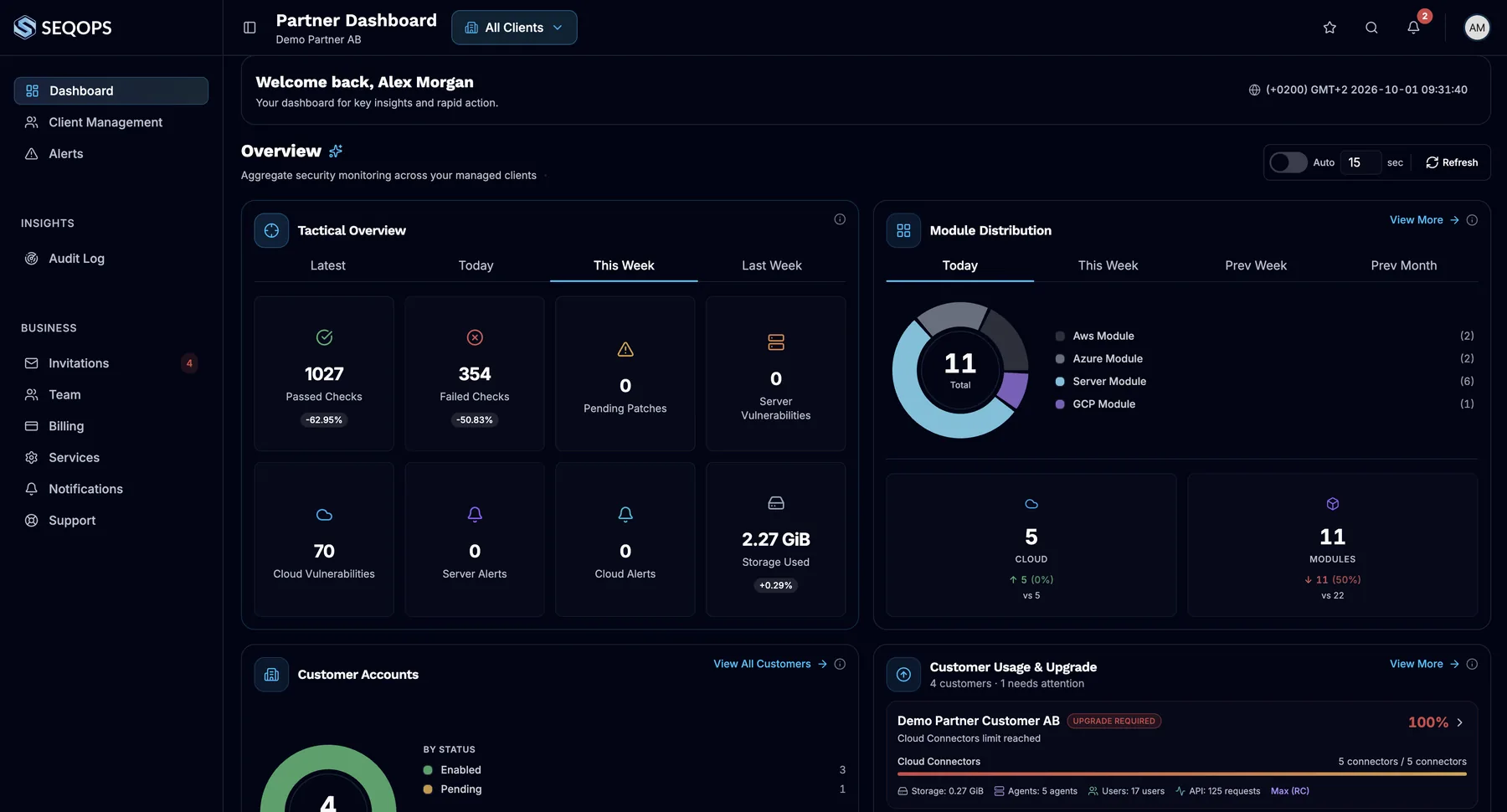This screenshot has height=812, width=1507.
Task: Select the Today tab in Tactical Overview
Action: (476, 265)
